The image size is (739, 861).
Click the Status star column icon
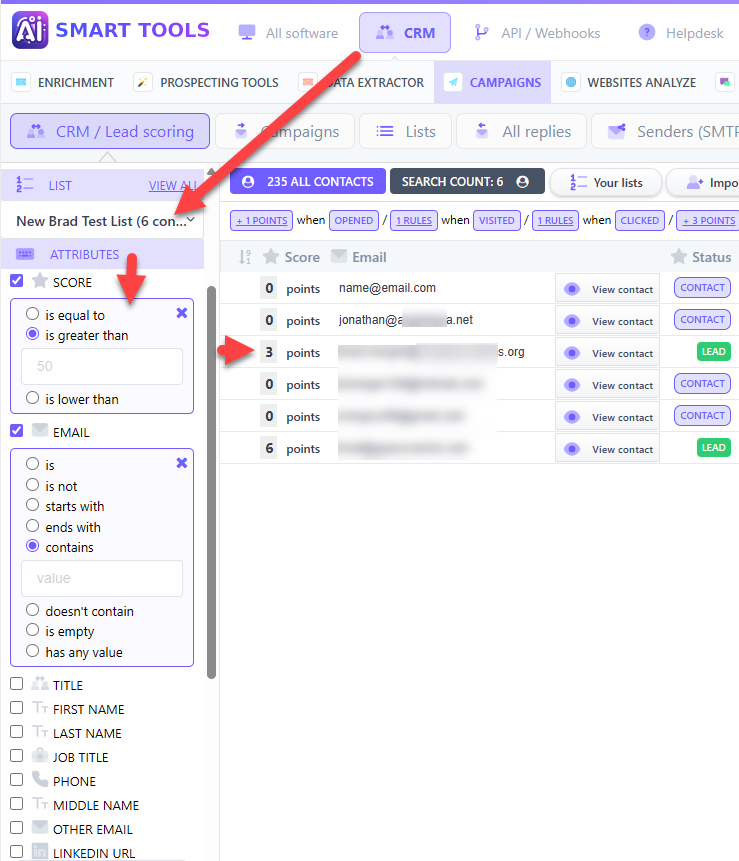[x=679, y=256]
